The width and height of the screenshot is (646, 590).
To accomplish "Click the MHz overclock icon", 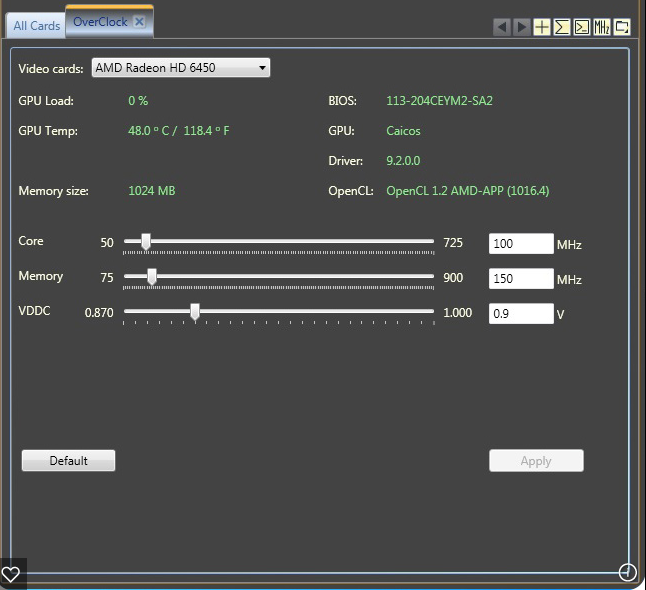I will [x=602, y=27].
